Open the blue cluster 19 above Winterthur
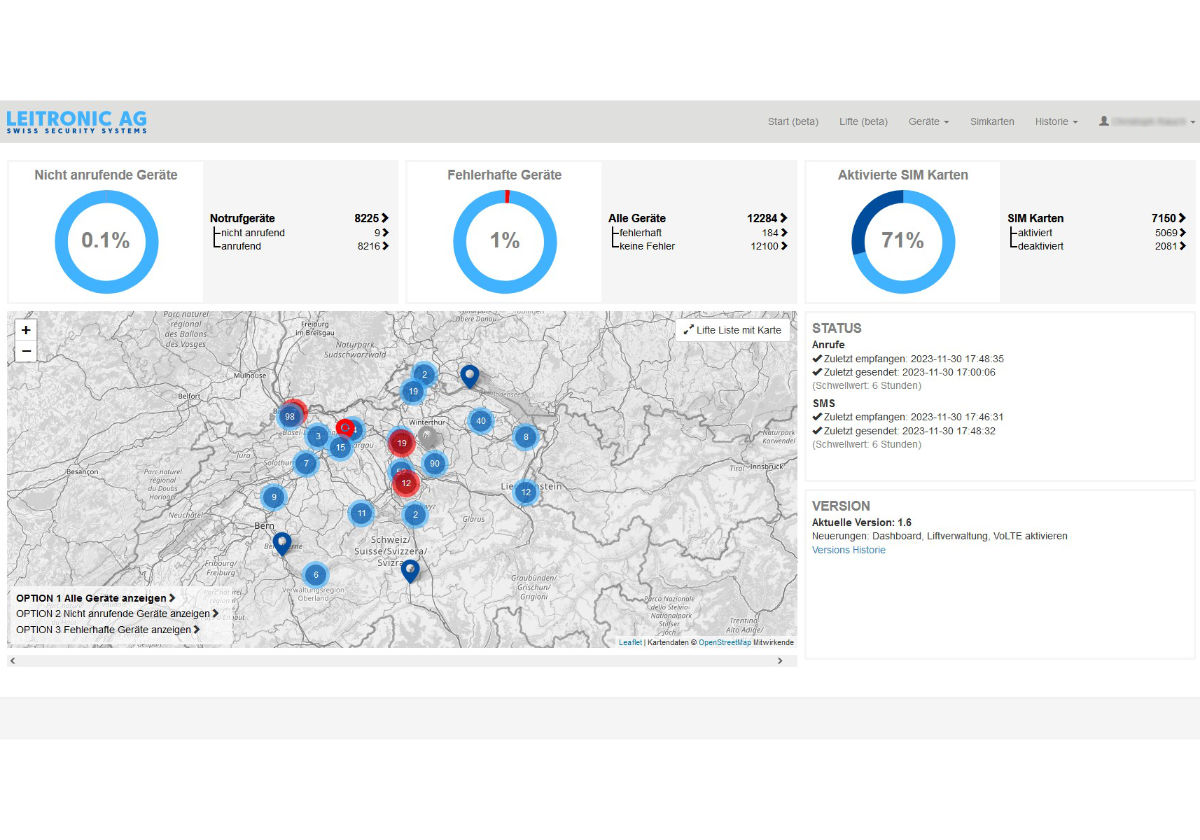The width and height of the screenshot is (1200, 840). coord(412,392)
